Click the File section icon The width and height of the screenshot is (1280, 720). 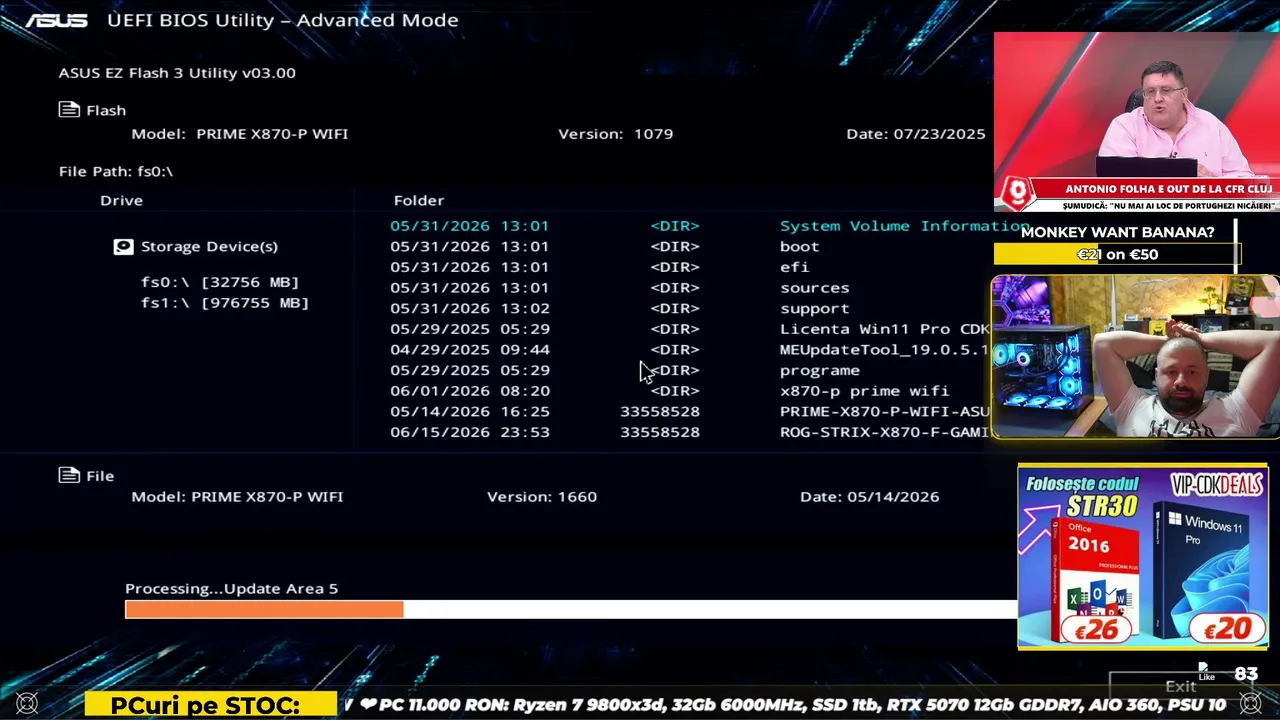[69, 475]
